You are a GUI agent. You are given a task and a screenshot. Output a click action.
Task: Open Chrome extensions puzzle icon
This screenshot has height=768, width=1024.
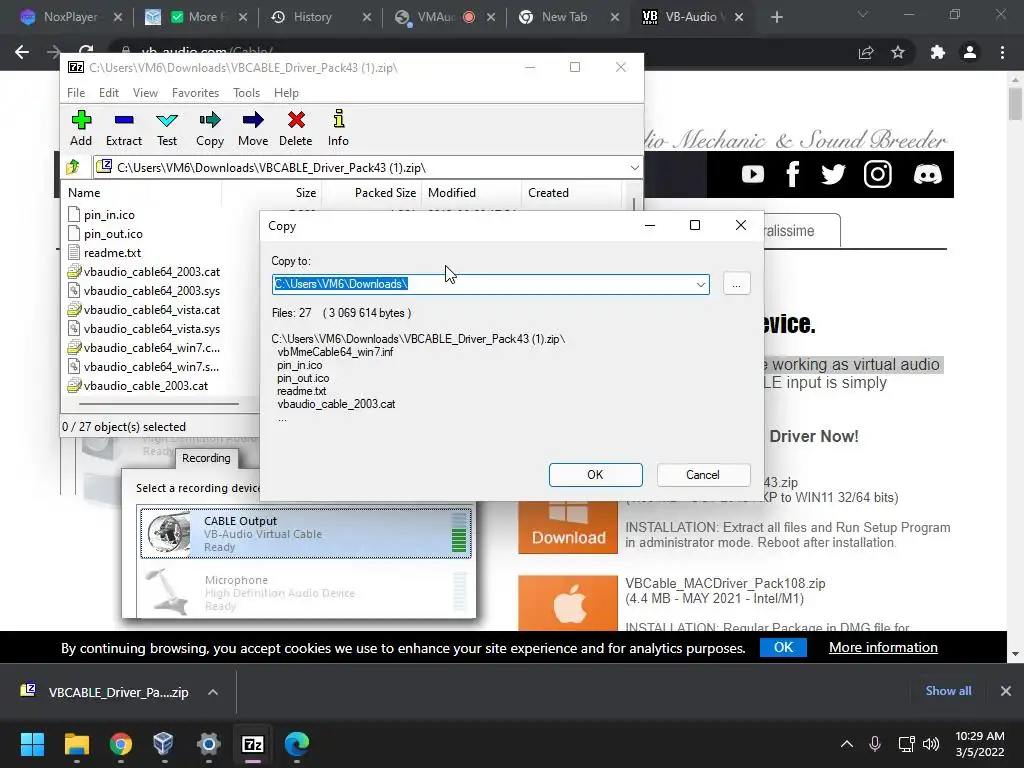tap(938, 52)
